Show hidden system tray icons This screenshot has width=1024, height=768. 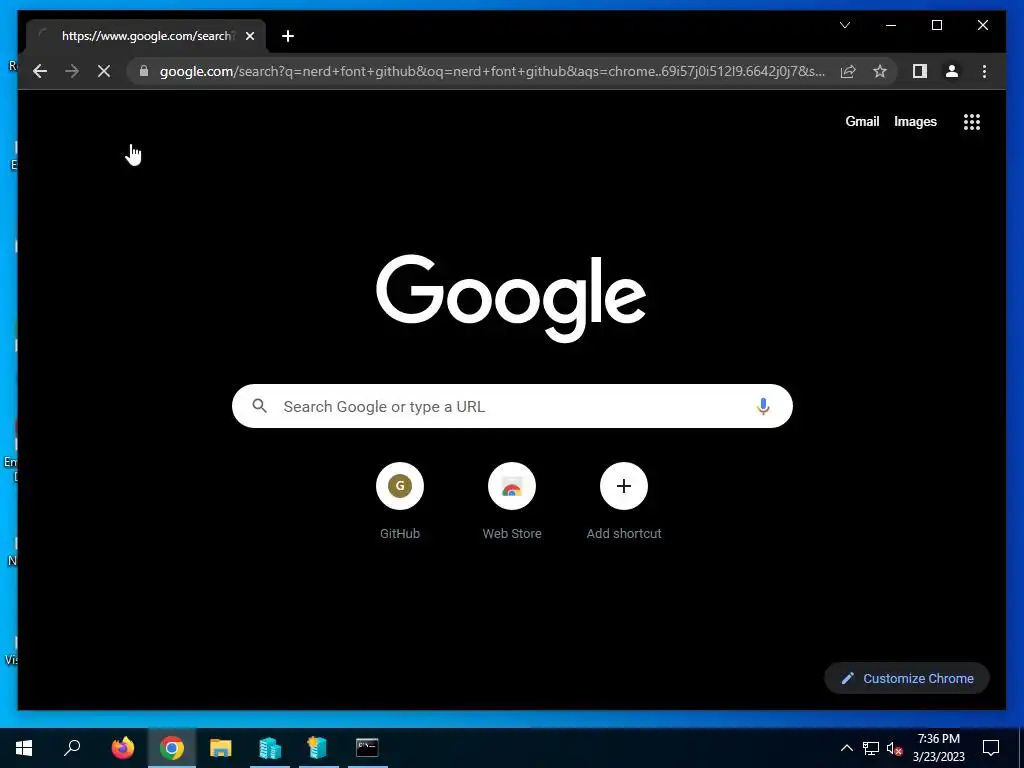pyautogui.click(x=846, y=748)
